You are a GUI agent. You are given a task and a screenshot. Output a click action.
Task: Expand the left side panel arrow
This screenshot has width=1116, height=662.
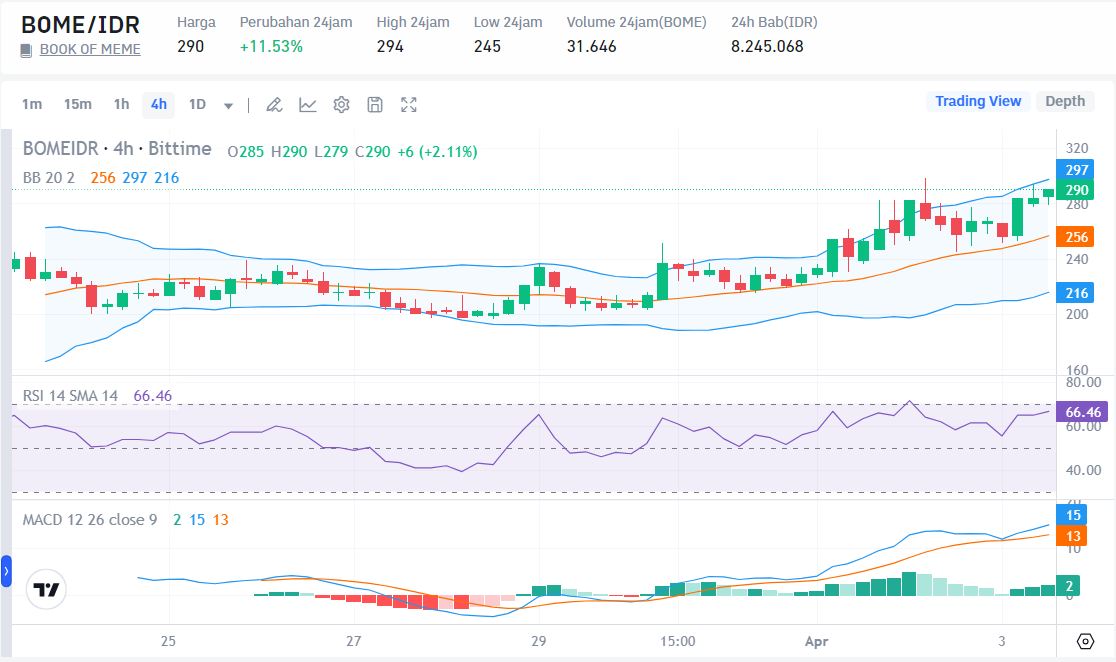[x=6, y=571]
